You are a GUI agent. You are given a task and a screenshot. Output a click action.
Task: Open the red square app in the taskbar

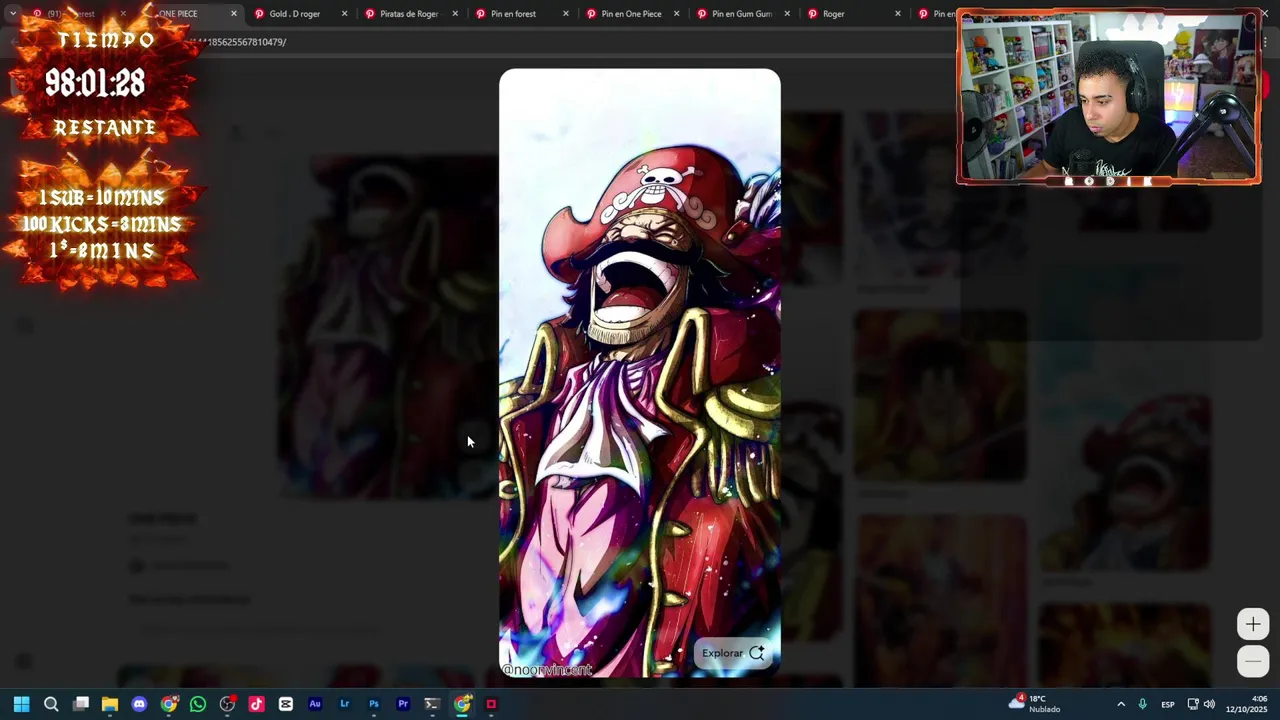[x=491, y=704]
